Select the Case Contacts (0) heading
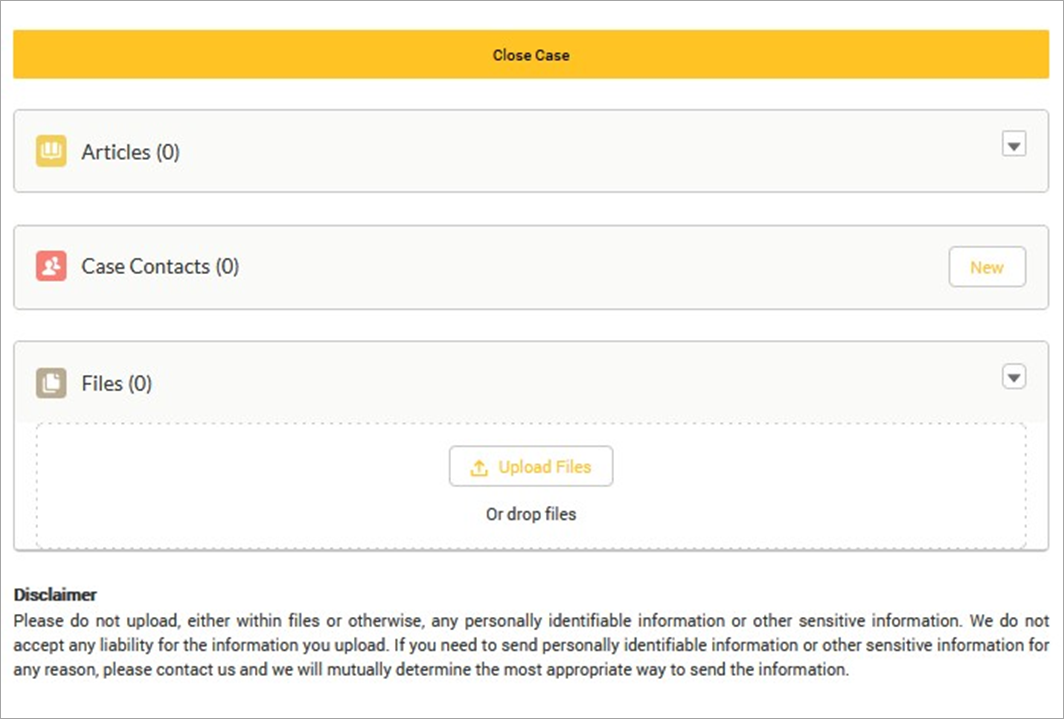1064x719 pixels. tap(159, 266)
